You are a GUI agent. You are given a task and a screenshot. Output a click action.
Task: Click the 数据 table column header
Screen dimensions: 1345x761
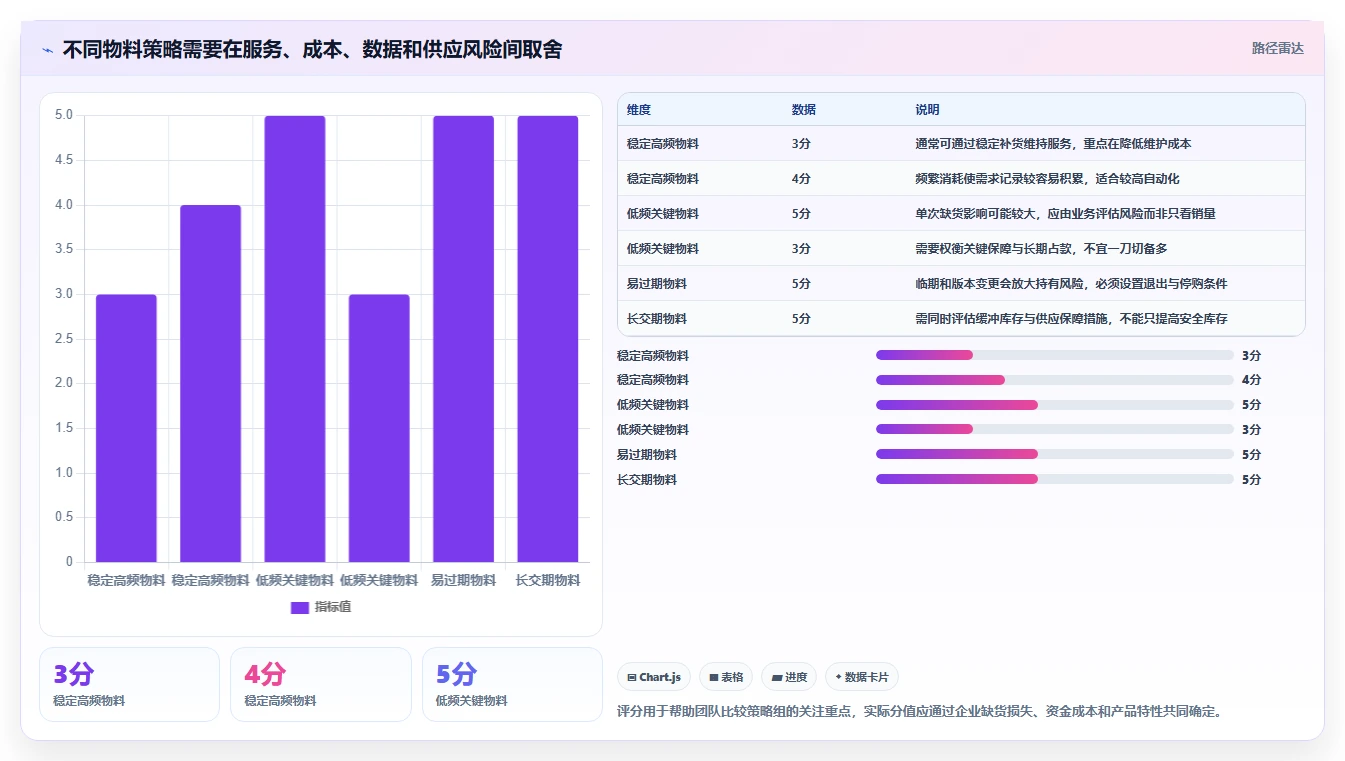(x=804, y=110)
